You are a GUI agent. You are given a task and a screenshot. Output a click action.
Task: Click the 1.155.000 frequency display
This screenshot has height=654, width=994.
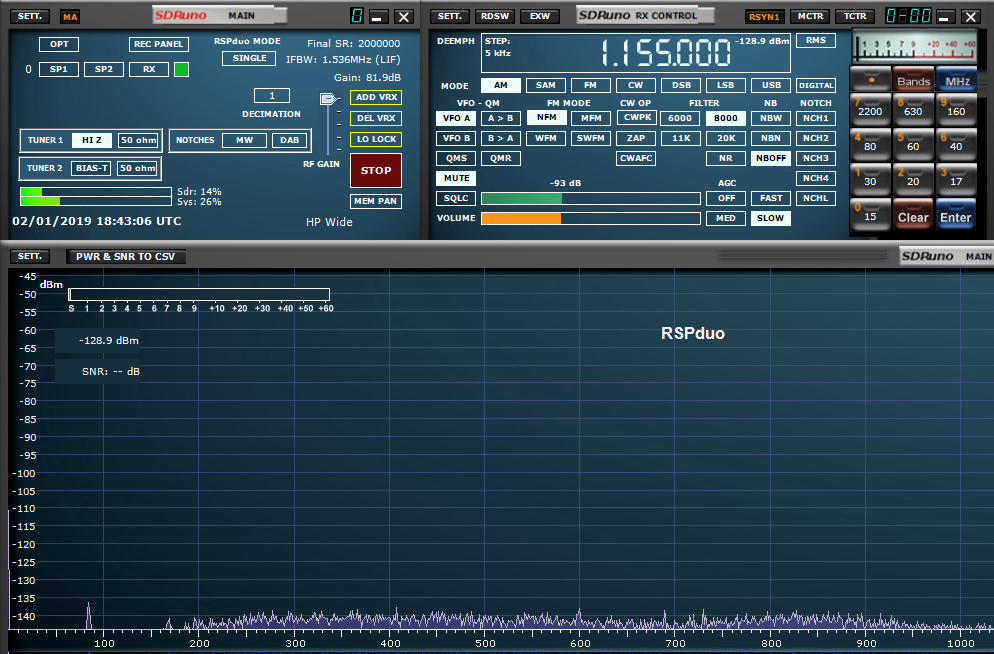pyautogui.click(x=666, y=53)
